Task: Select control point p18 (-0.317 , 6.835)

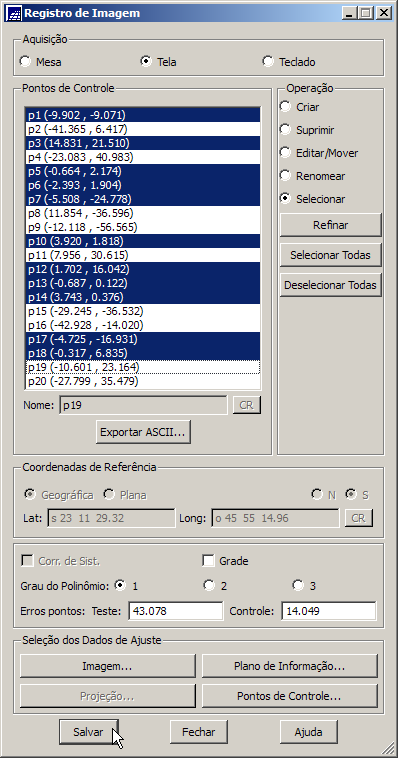Action: tap(143, 353)
